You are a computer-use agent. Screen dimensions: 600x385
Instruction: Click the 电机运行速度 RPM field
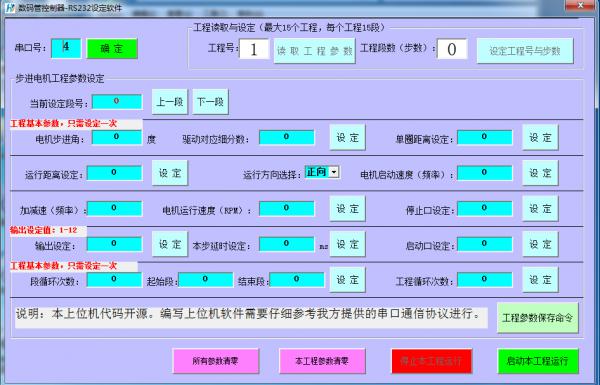pyautogui.click(x=287, y=209)
